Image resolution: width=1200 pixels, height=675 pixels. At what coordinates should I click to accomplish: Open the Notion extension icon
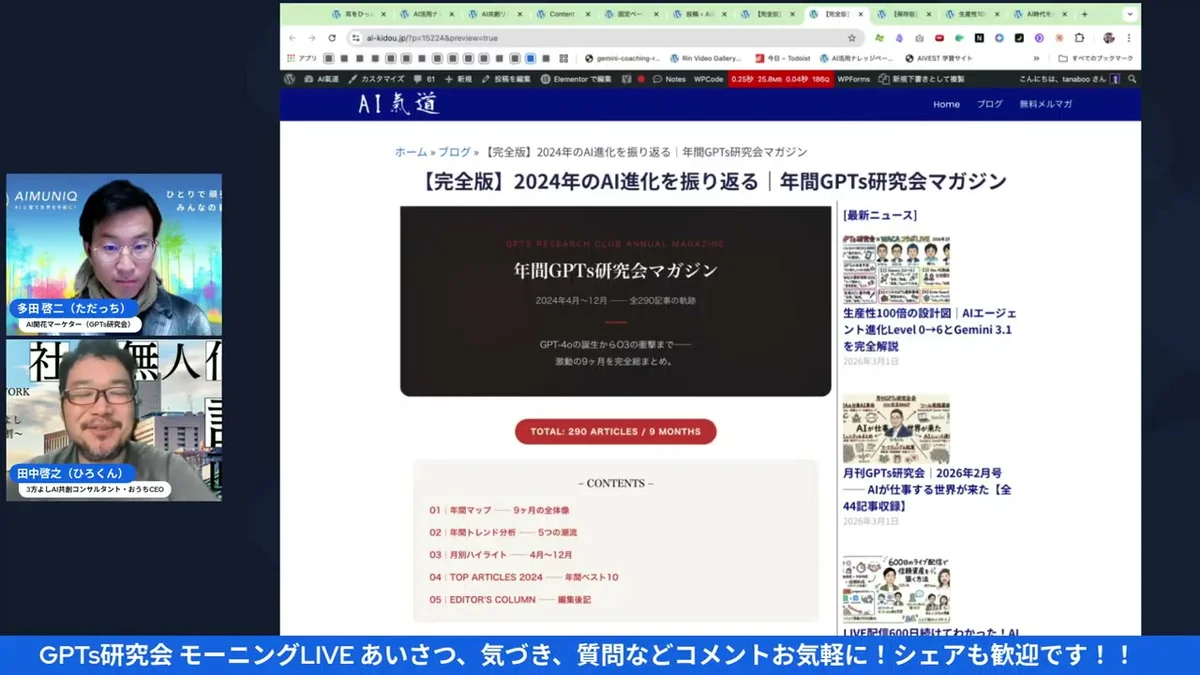[x=979, y=37]
